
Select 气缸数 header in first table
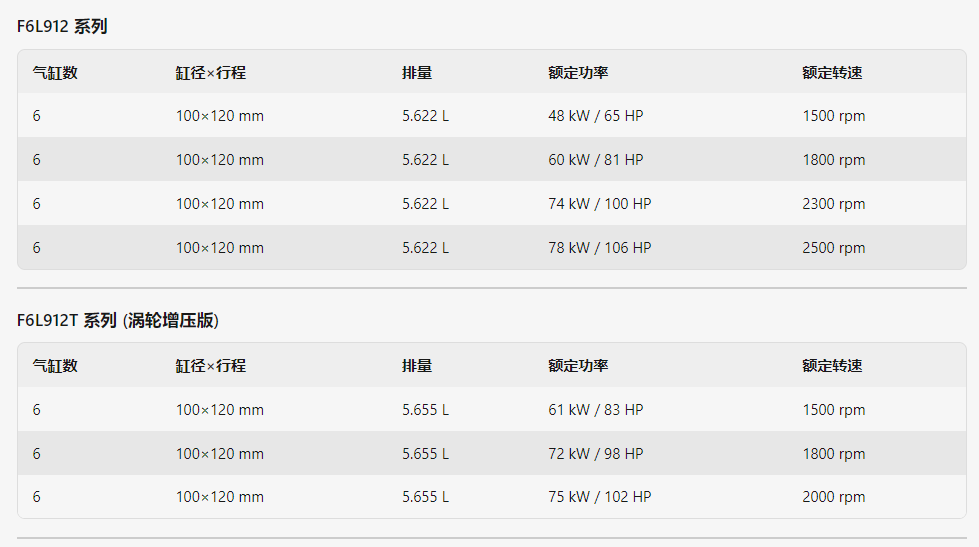[55, 72]
